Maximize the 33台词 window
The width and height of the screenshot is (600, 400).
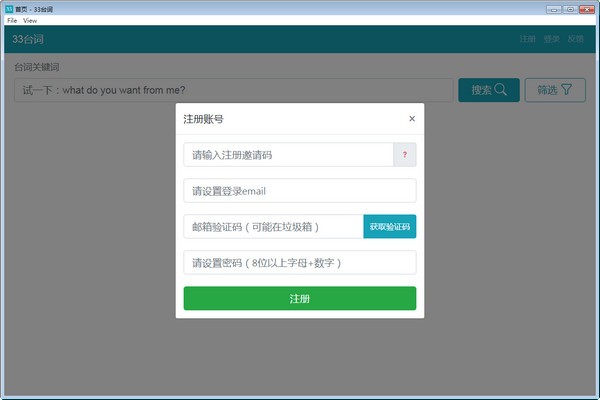coord(570,8)
